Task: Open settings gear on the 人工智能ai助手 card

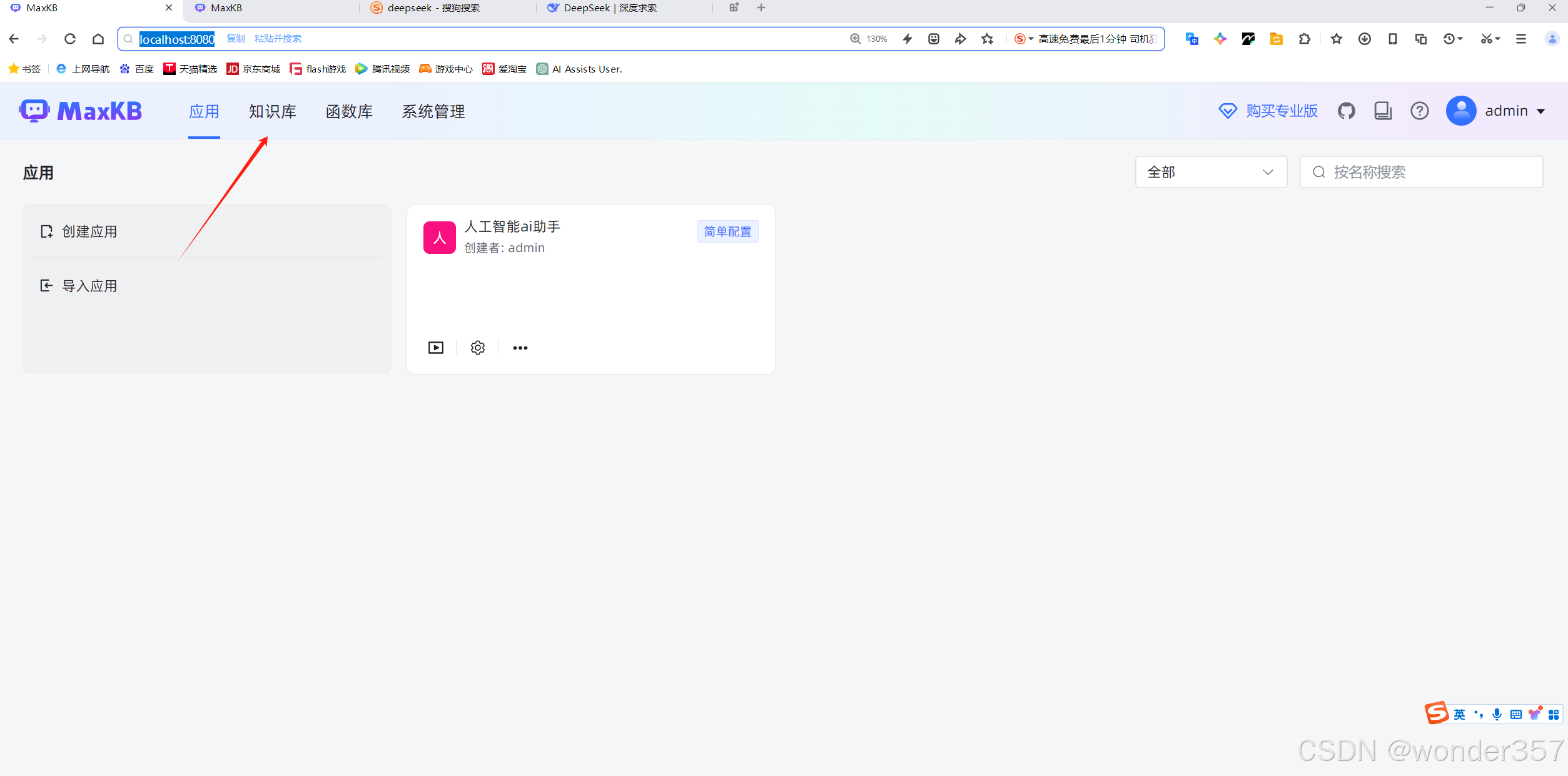Action: [x=477, y=348]
